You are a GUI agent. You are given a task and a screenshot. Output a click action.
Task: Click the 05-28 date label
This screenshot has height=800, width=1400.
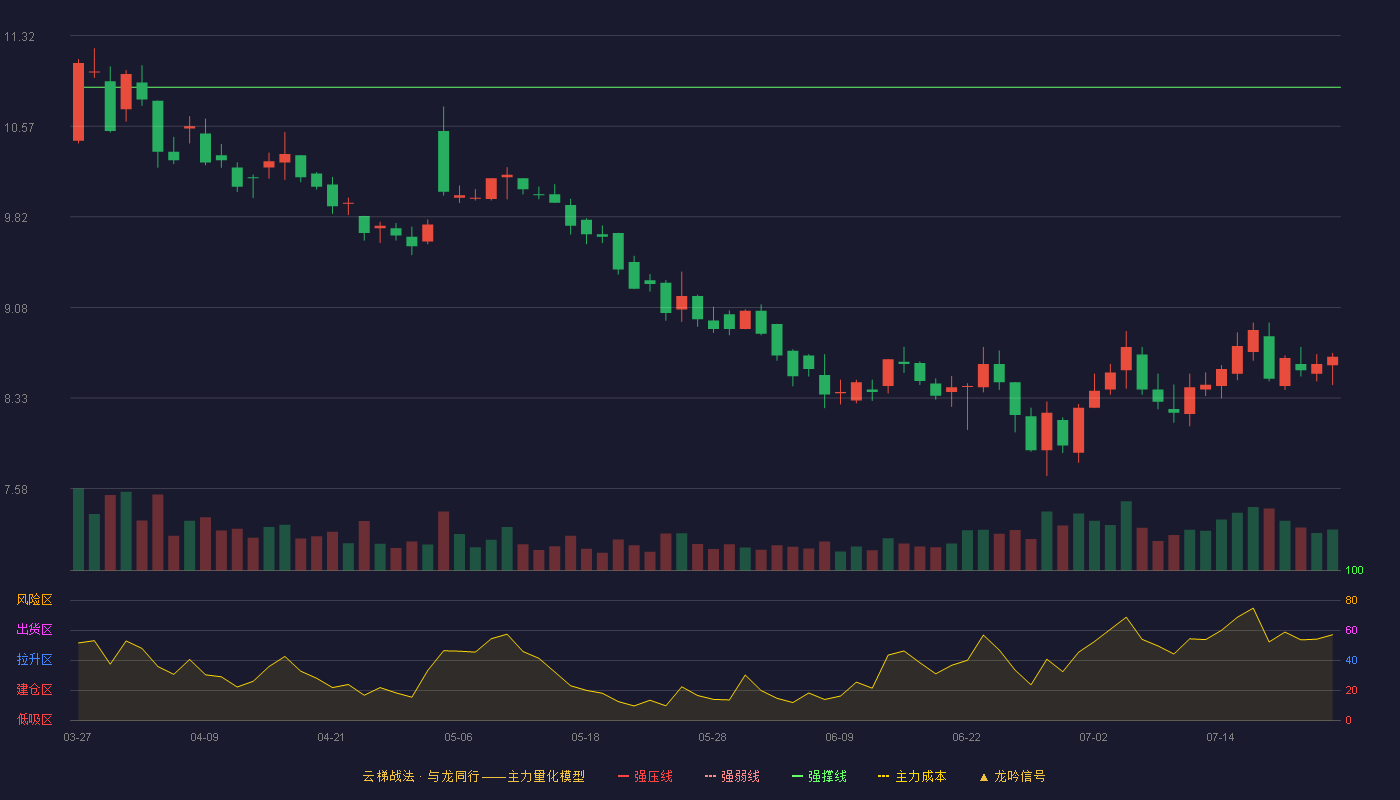pyautogui.click(x=712, y=737)
